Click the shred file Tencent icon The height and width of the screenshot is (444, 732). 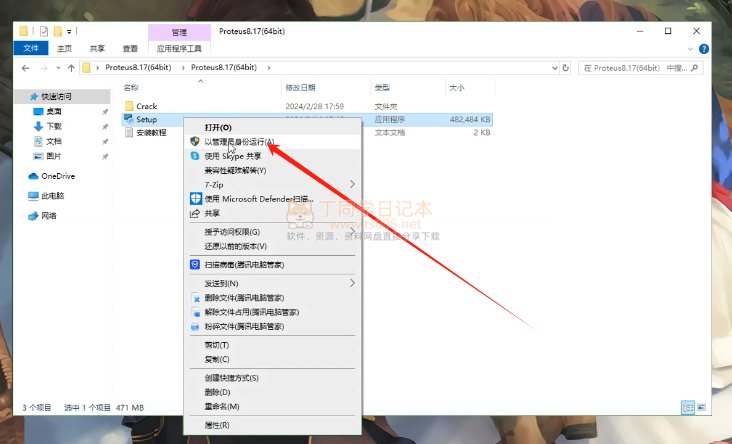coord(196,327)
